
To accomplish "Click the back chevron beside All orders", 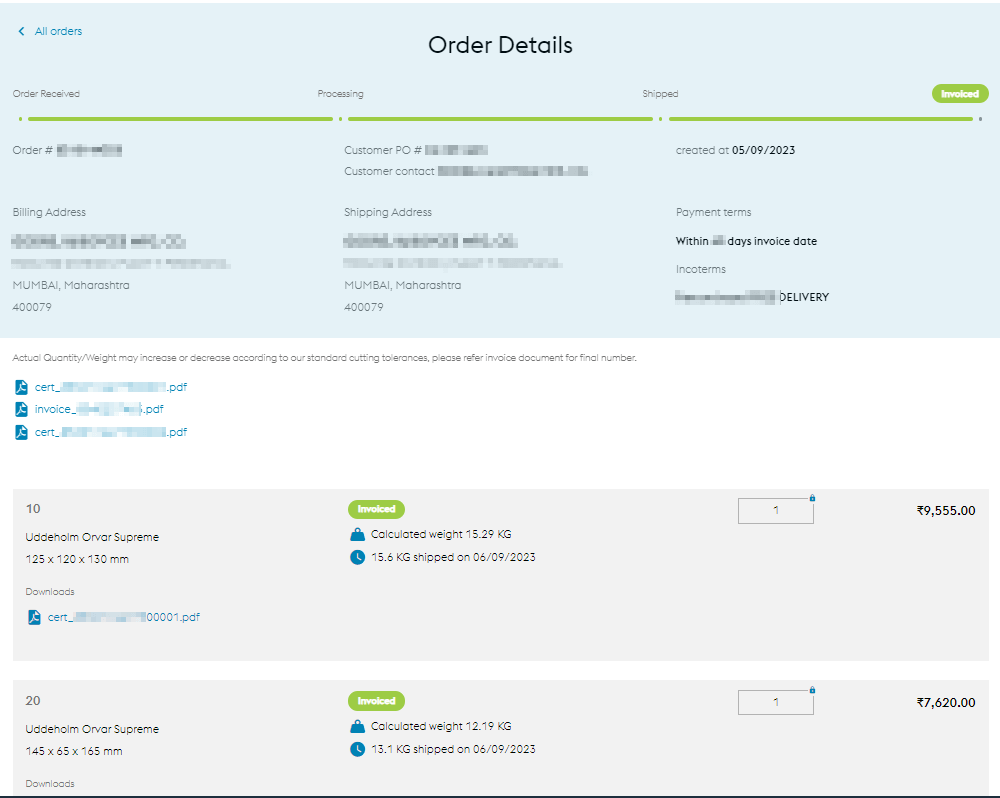I will [x=21, y=32].
